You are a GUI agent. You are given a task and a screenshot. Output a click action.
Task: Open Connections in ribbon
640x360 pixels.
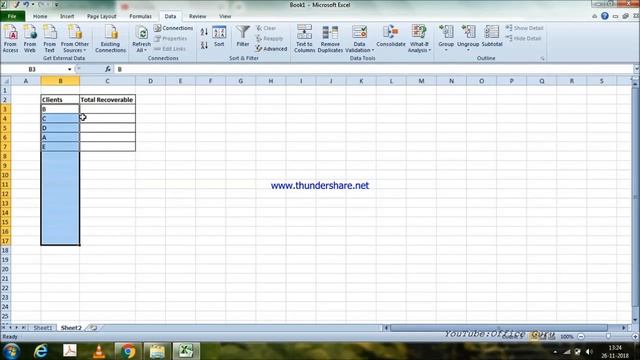click(x=173, y=28)
